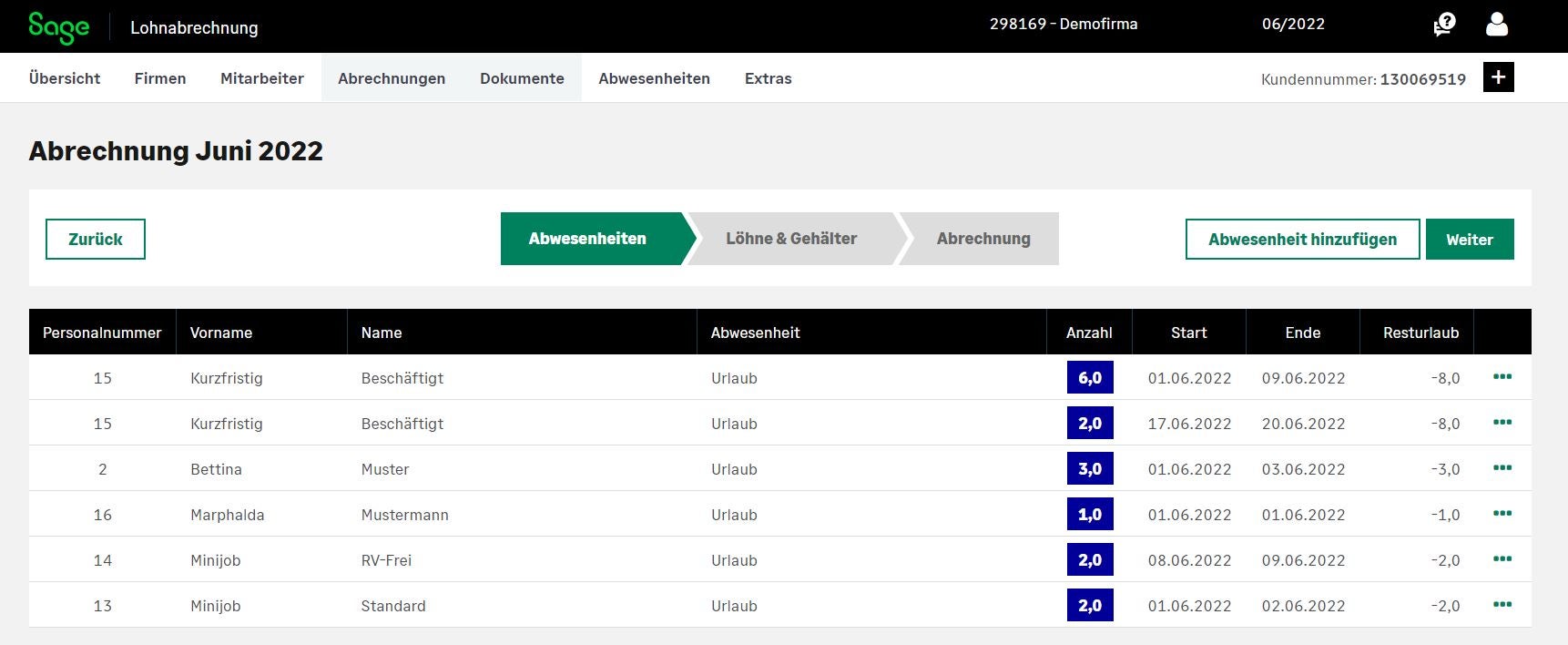
Task: Select the Löhne & Gehälter step
Action: pyautogui.click(x=791, y=239)
